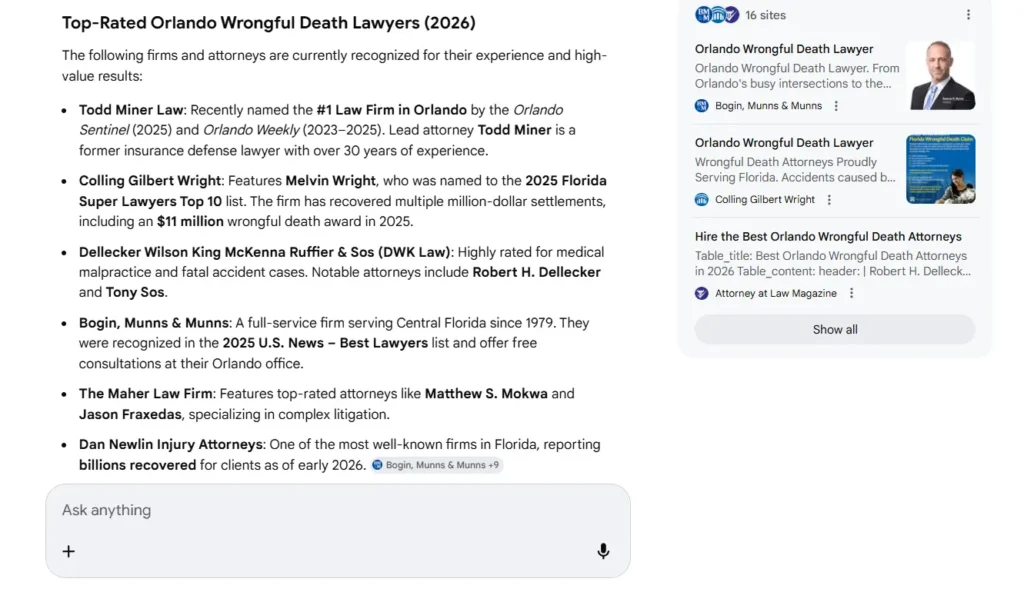Open more options next to Attorney at Law Magazine
1024x592 pixels.
851,293
